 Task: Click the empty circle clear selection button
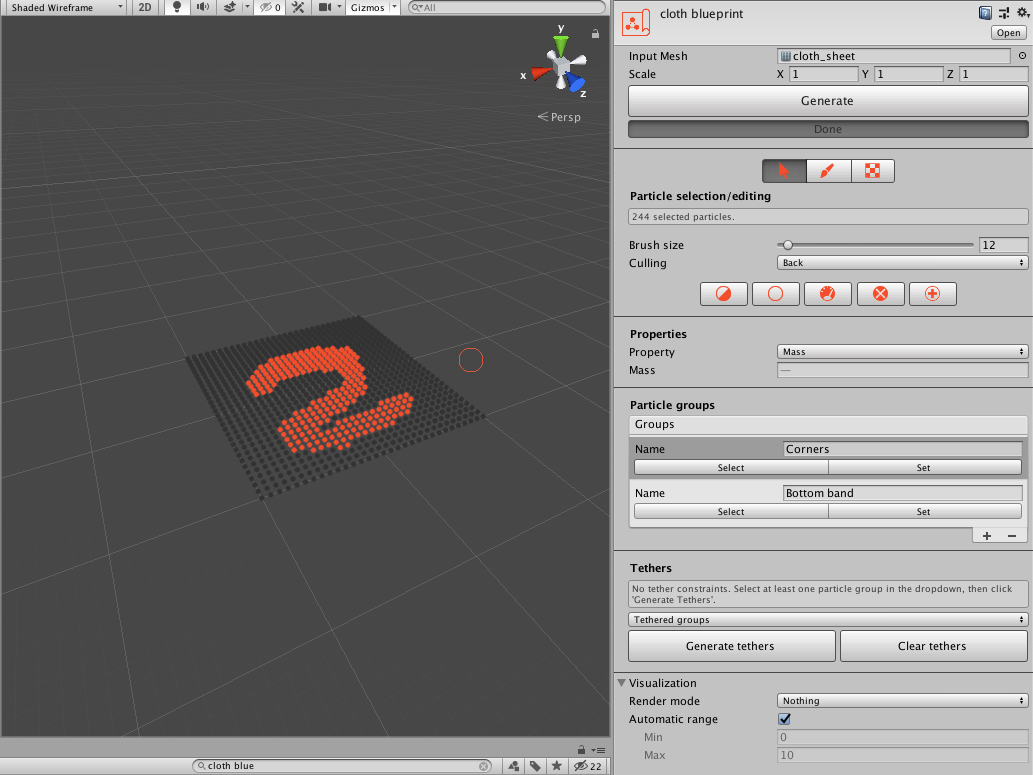click(x=775, y=294)
